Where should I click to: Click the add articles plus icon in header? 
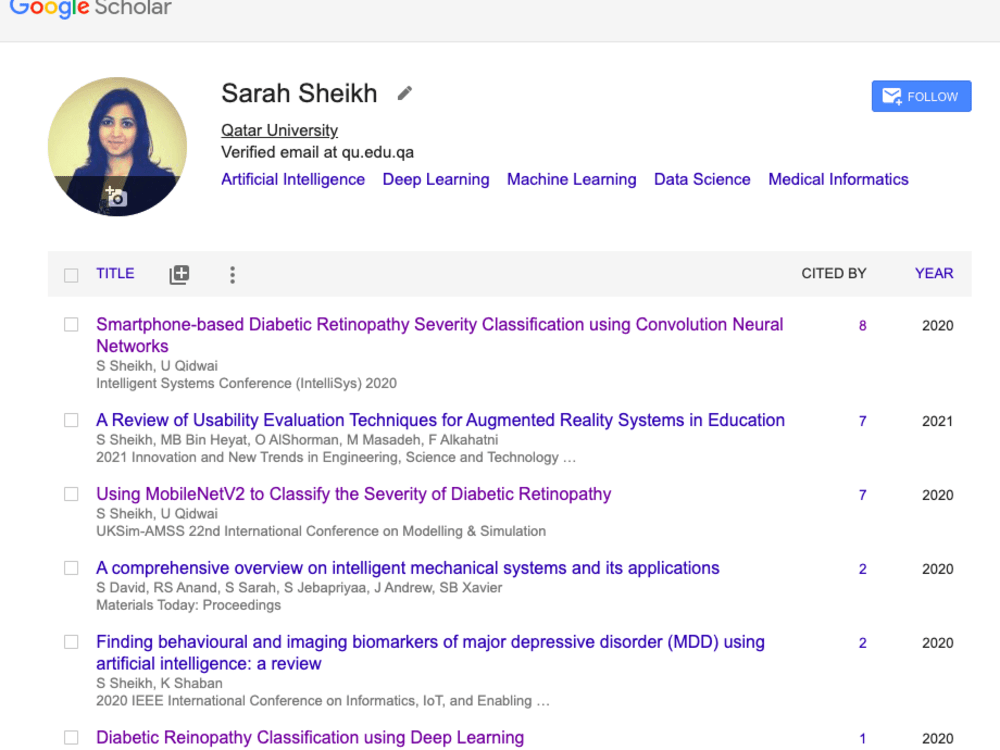(x=179, y=274)
